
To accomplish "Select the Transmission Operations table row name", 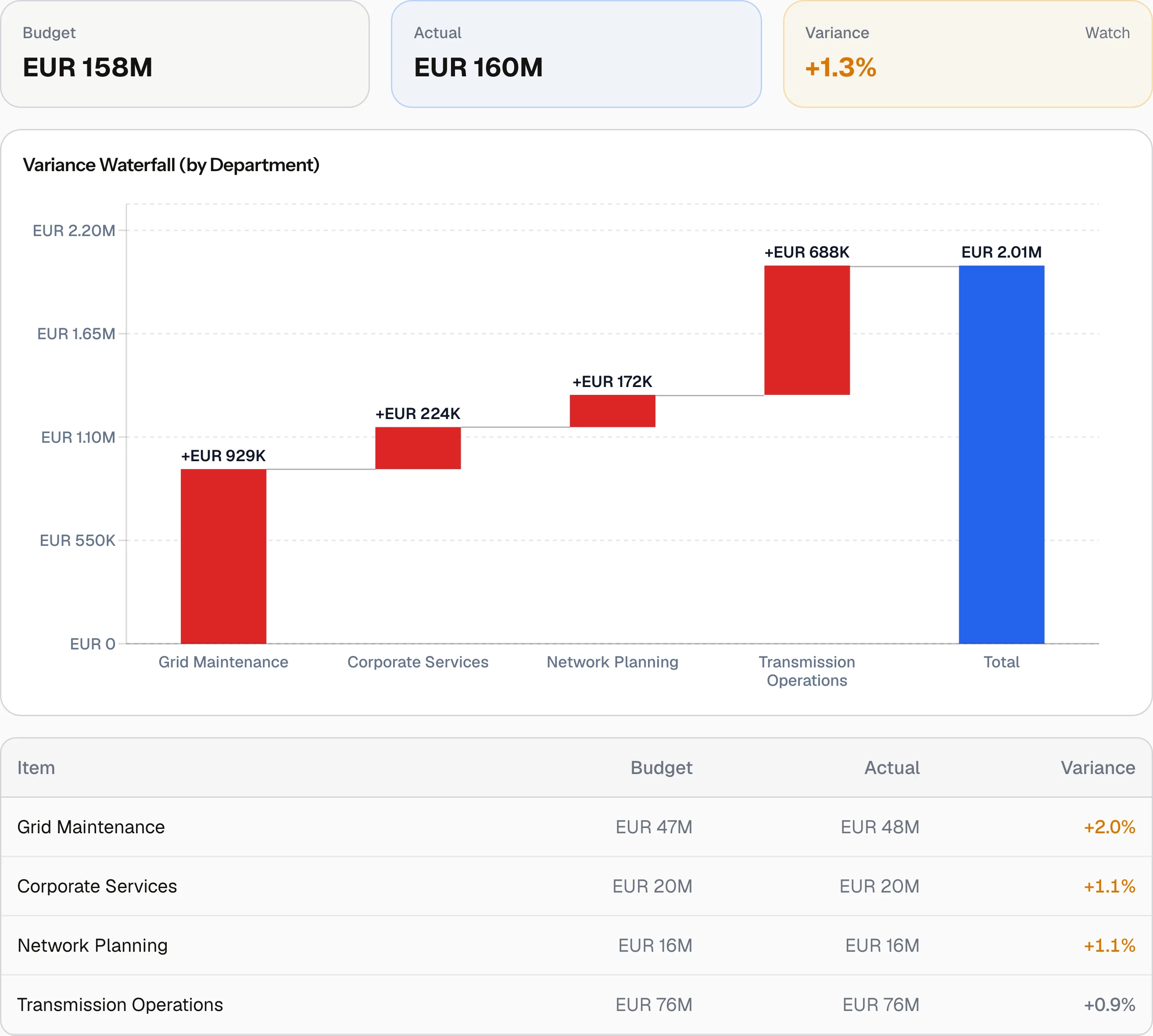I will pyautogui.click(x=120, y=1005).
